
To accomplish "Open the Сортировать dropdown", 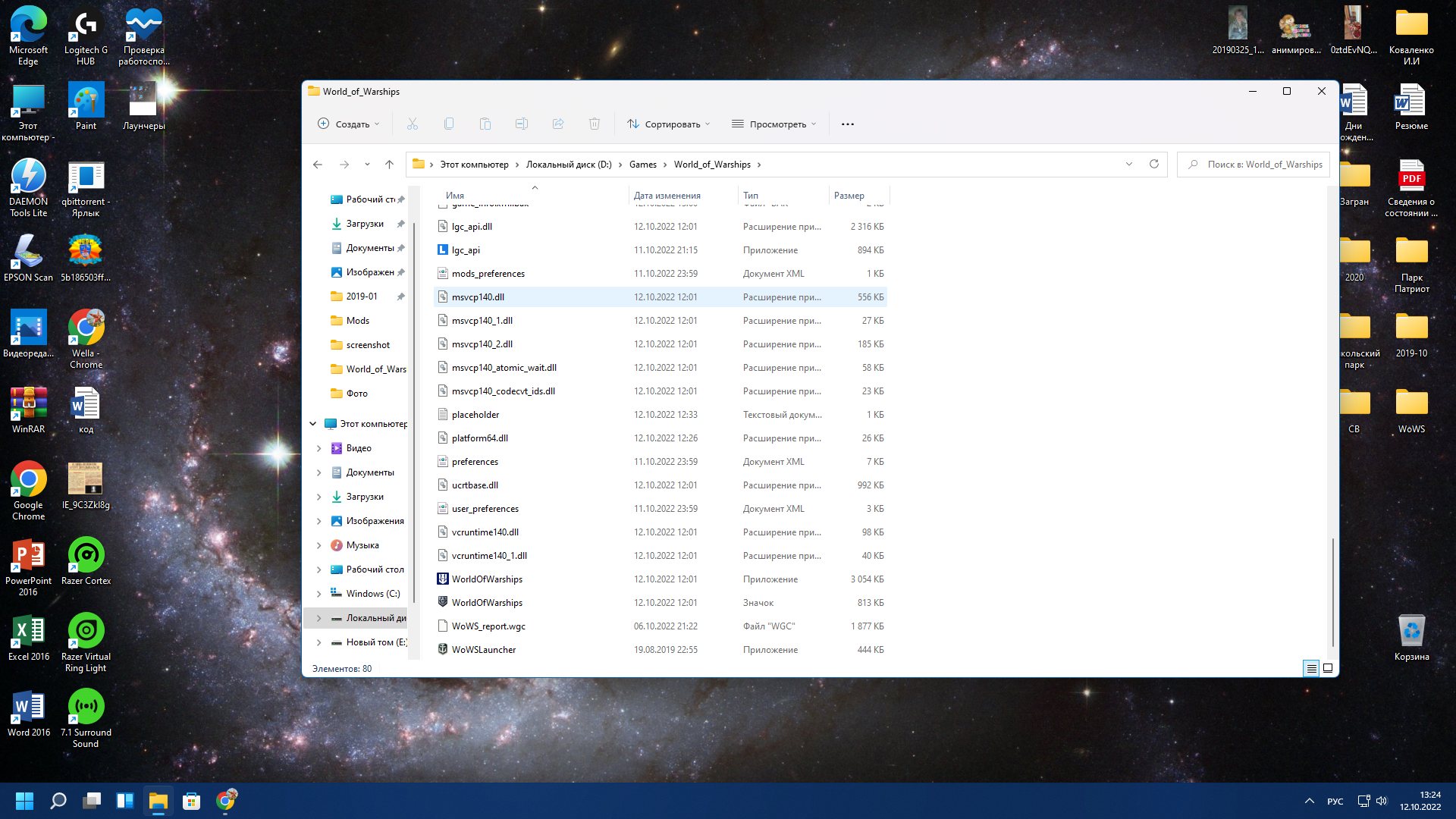I will click(x=668, y=124).
